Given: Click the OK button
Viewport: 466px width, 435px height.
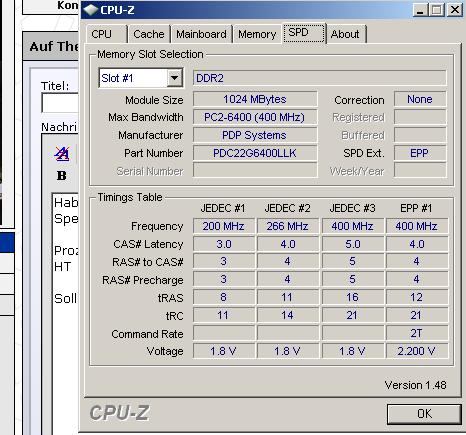Looking at the screenshot, I should click(424, 414).
